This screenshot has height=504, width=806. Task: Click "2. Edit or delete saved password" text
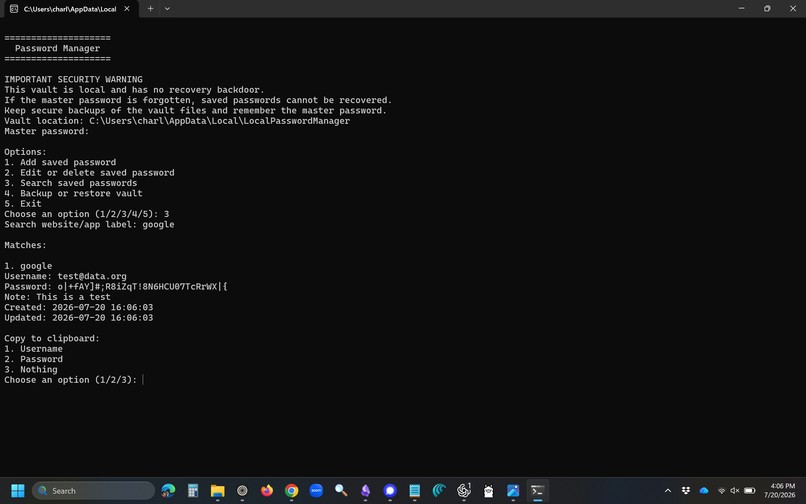click(89, 173)
